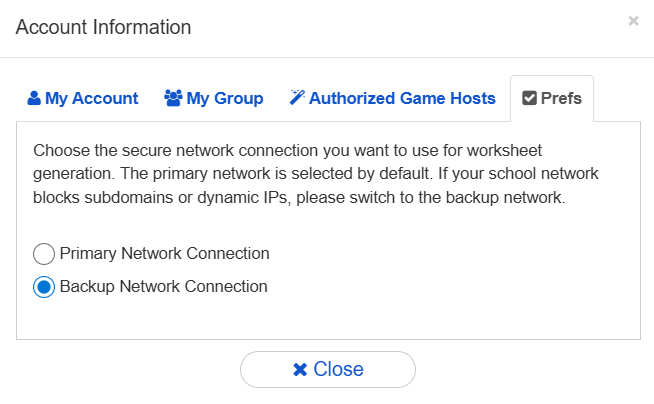Click the X icon inside the Close button

point(299,370)
